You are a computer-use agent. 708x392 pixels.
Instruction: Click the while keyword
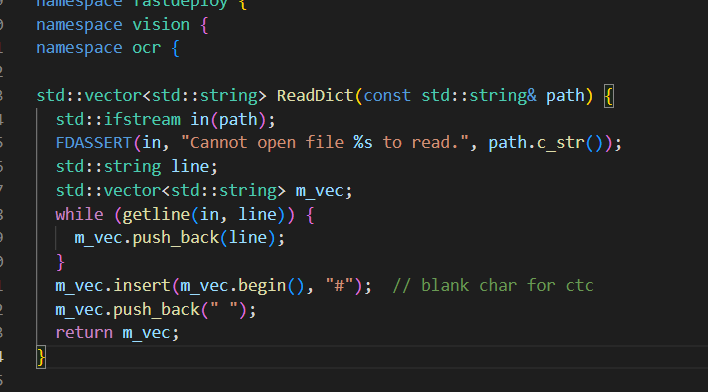tap(79, 214)
